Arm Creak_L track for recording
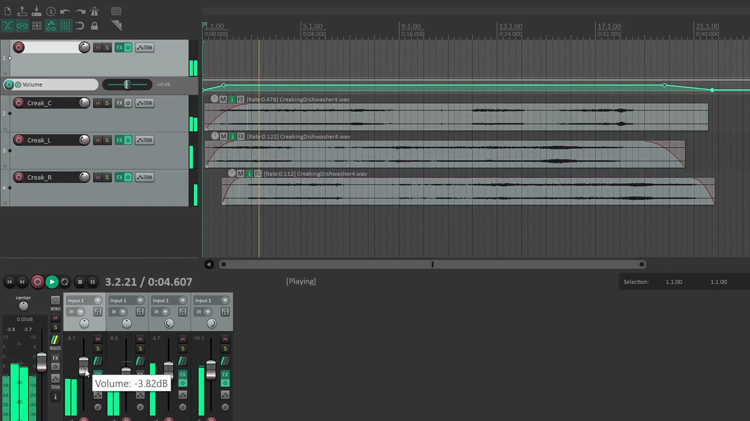 click(19, 140)
